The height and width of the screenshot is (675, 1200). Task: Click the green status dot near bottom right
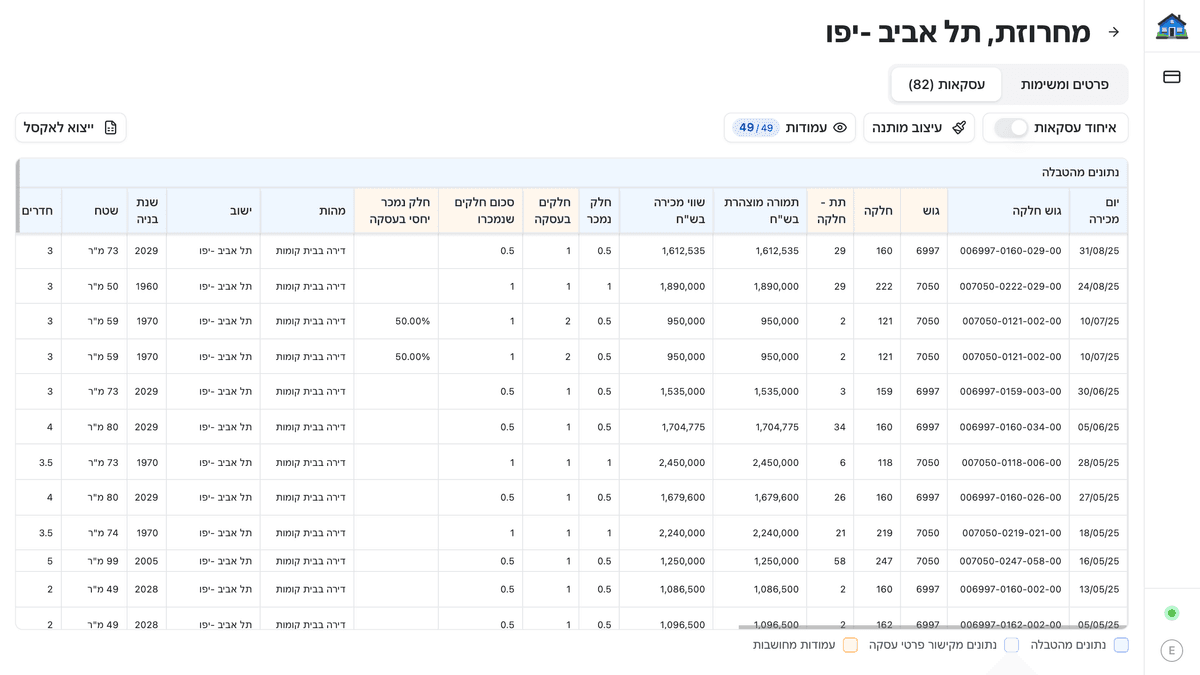[1171, 612]
